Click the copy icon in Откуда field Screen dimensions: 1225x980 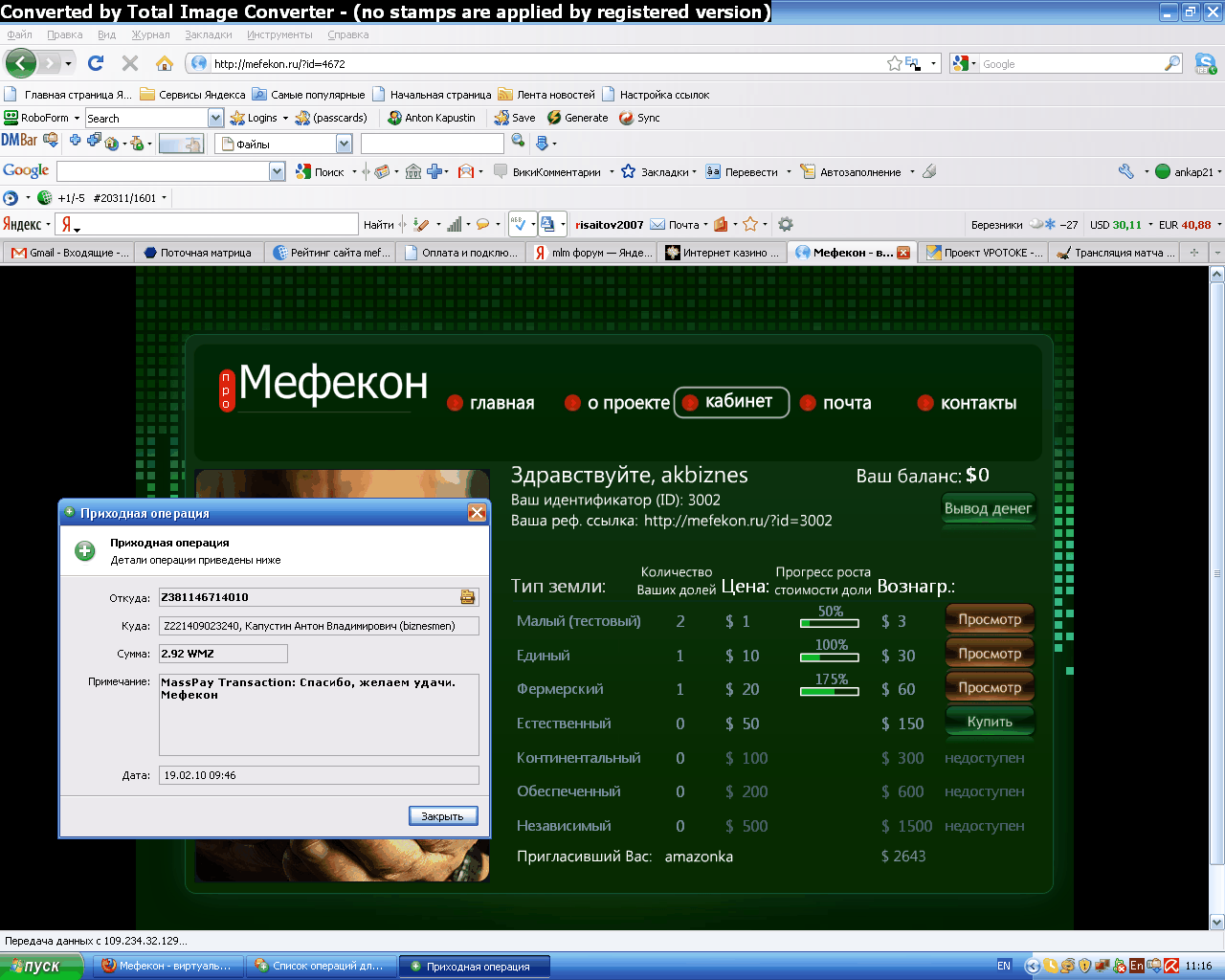[467, 597]
